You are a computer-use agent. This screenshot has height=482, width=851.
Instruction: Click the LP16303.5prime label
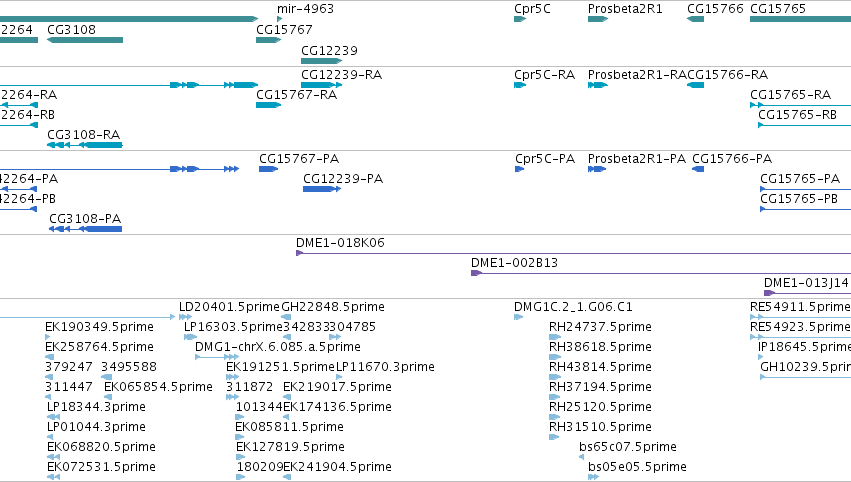pyautogui.click(x=233, y=327)
